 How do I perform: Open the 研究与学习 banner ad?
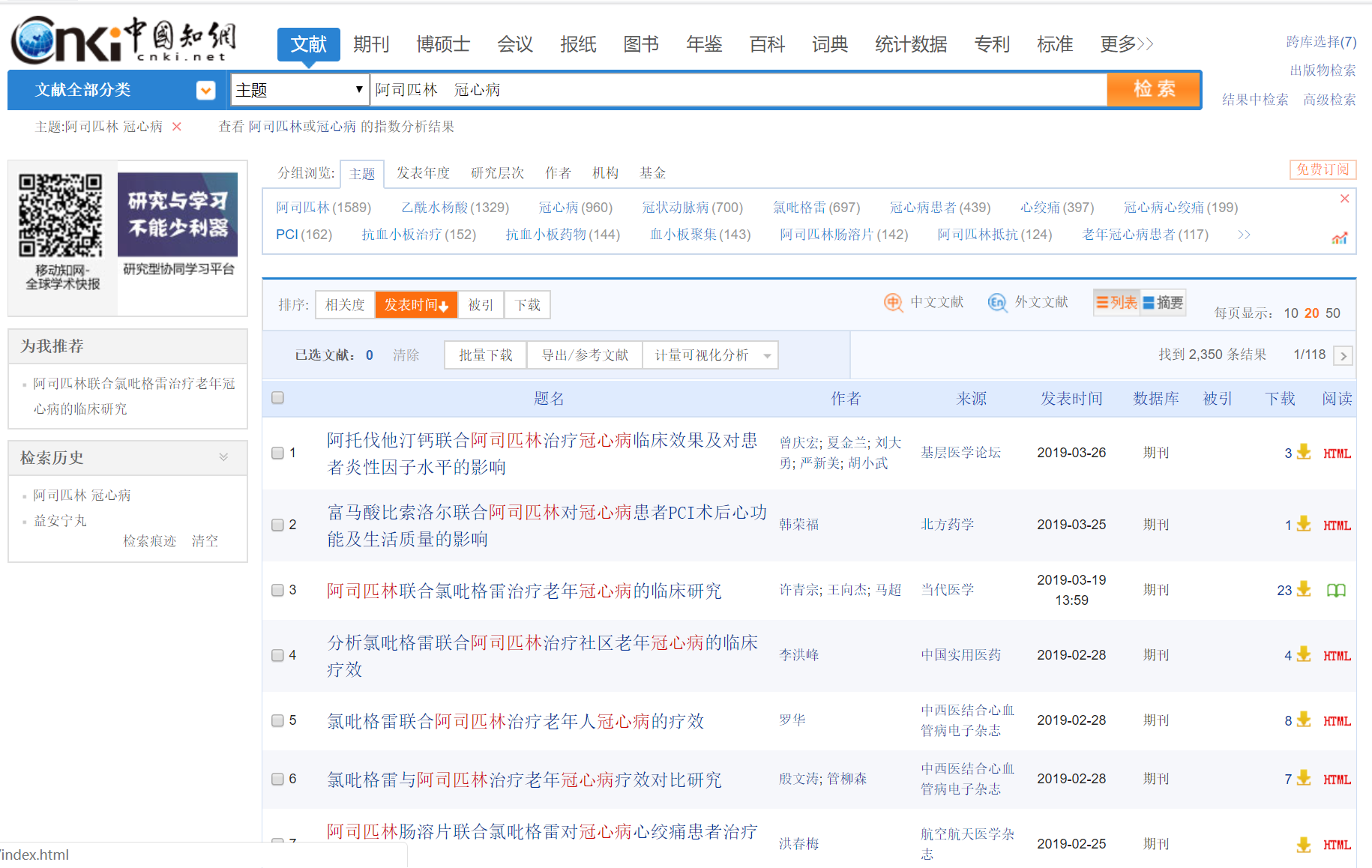[178, 215]
